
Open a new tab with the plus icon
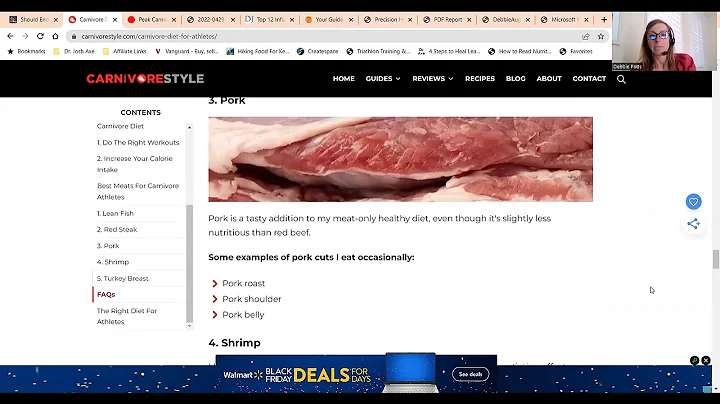coord(604,19)
